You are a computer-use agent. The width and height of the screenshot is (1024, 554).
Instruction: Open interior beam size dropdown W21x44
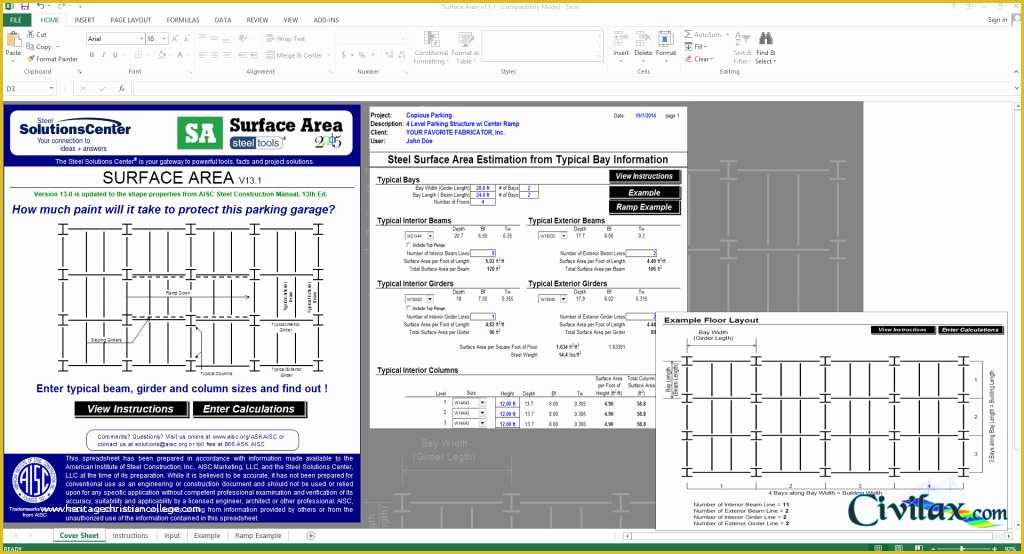point(430,236)
